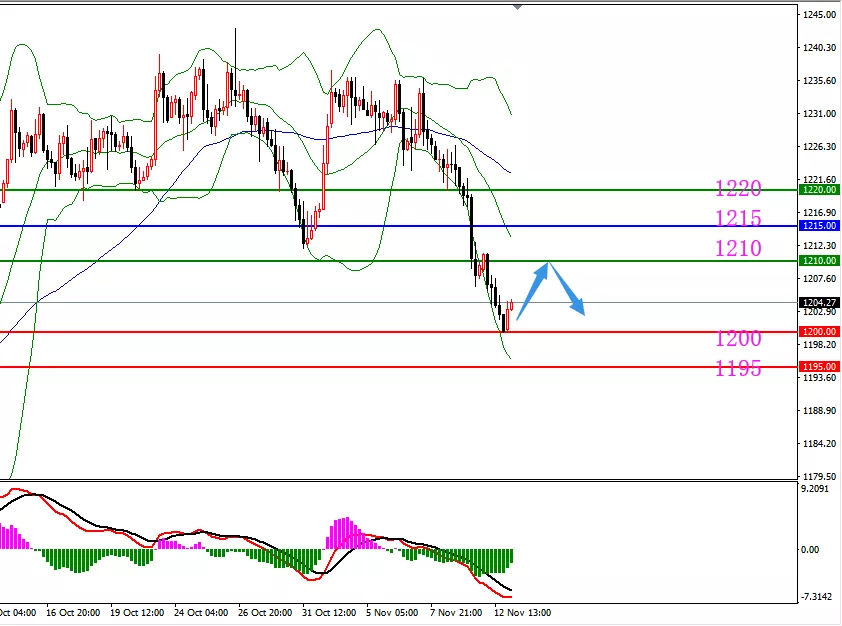Image resolution: width=842 pixels, height=626 pixels.
Task: Select the magenta 1210 text label
Action: 738,249
